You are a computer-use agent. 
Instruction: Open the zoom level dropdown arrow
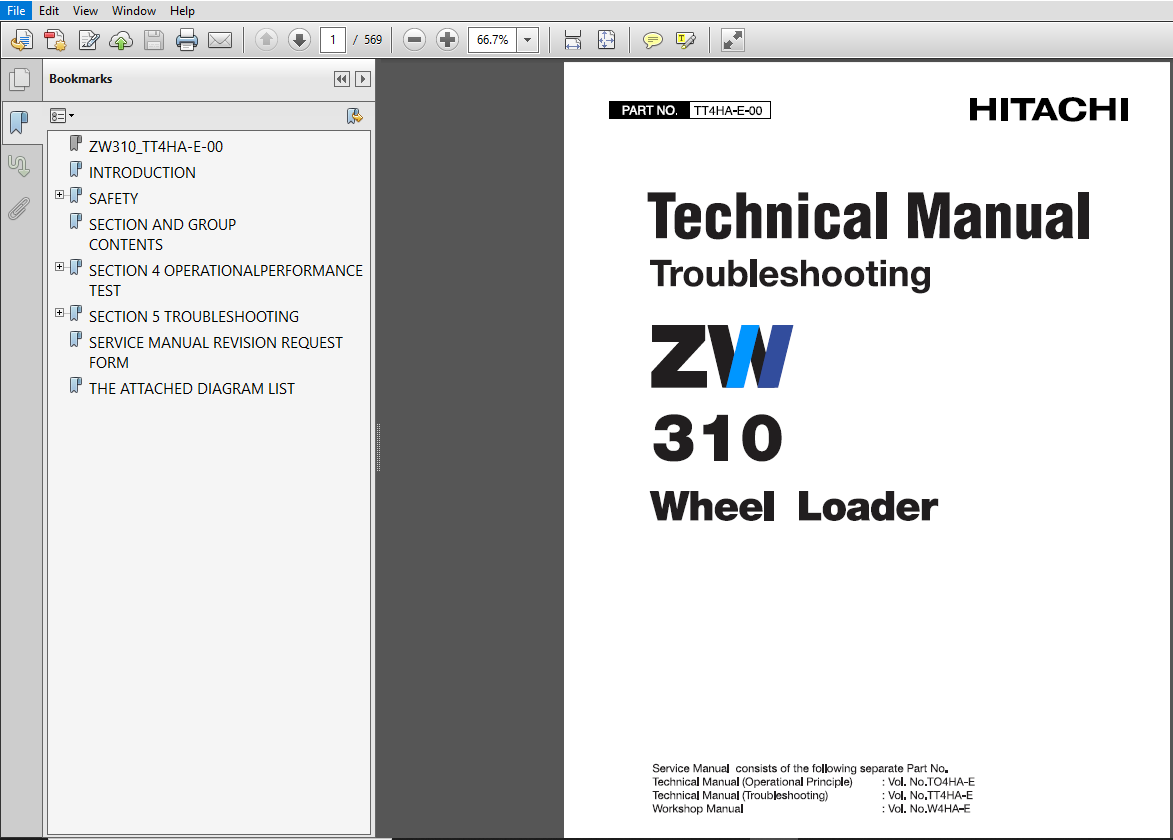[527, 40]
